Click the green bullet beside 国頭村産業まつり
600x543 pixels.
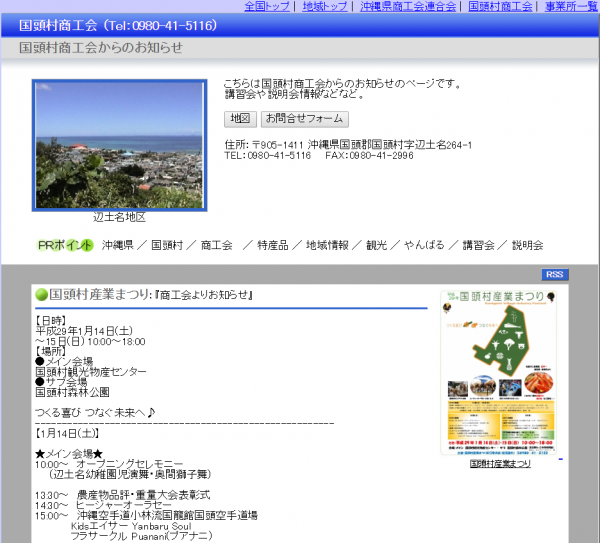click(41, 295)
